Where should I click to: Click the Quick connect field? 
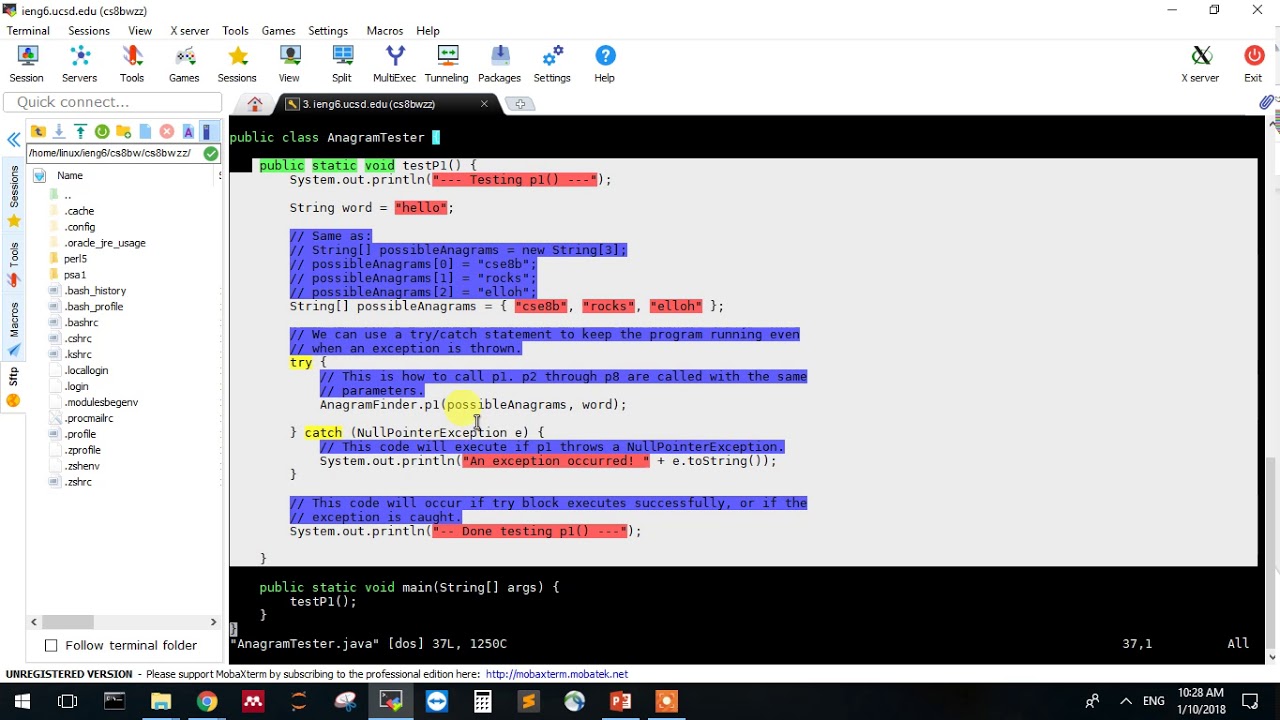pos(113,102)
